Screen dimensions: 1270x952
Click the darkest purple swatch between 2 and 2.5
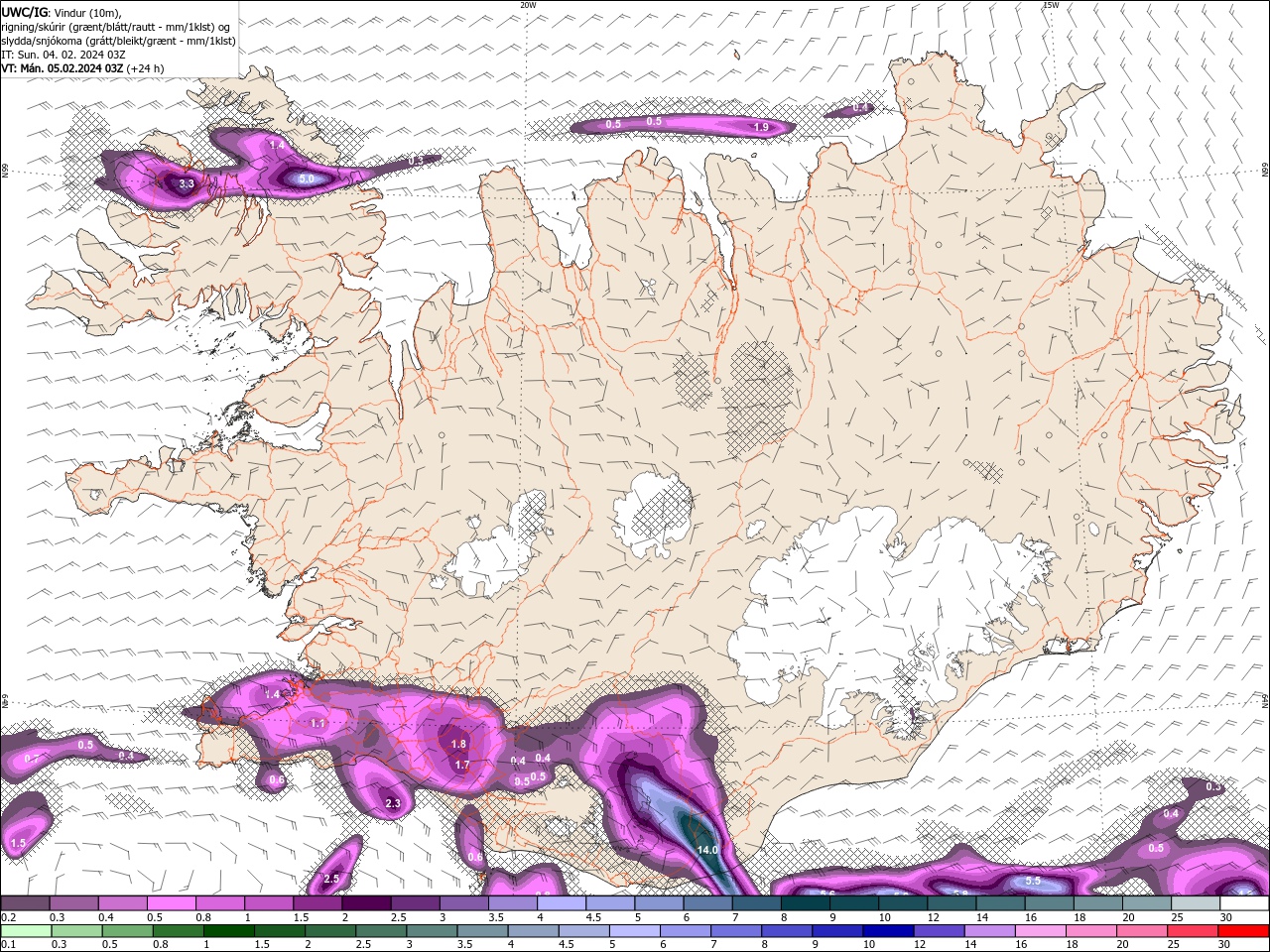366,903
